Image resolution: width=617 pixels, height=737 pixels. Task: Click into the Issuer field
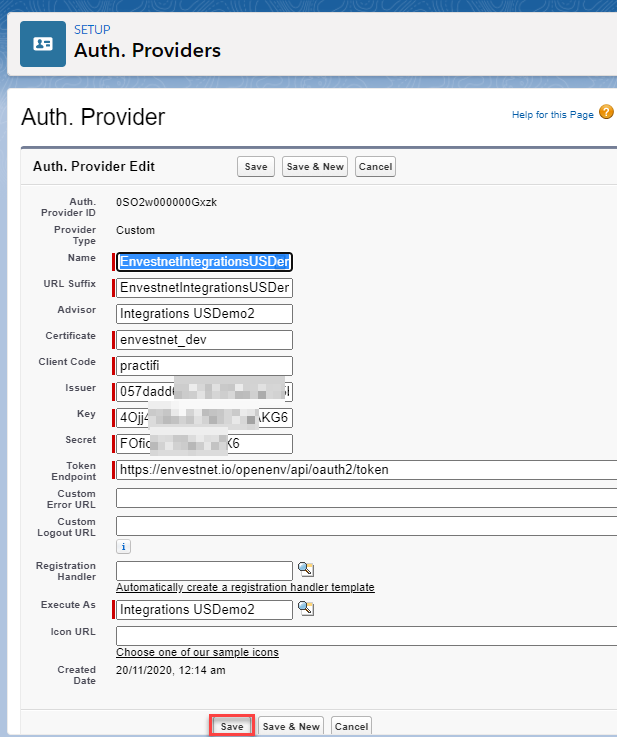click(204, 392)
